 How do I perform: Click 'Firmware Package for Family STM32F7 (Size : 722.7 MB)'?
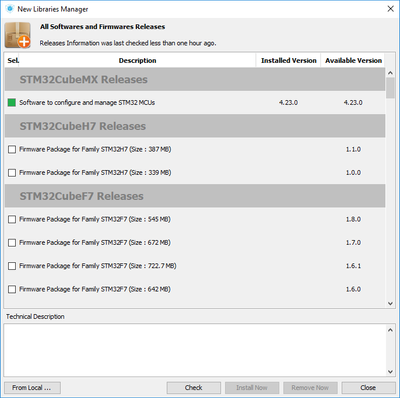(98, 266)
